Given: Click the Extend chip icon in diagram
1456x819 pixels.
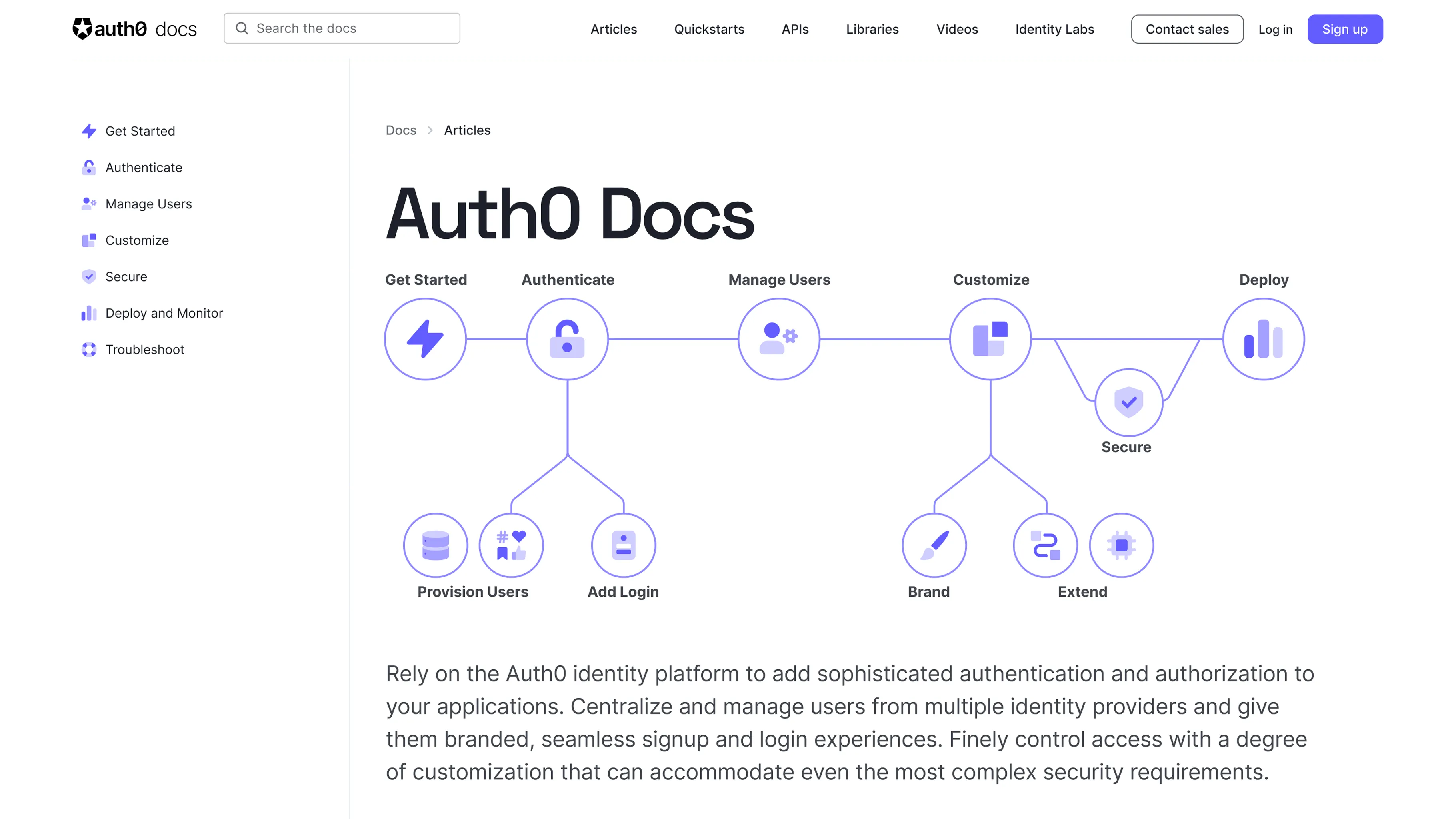Looking at the screenshot, I should (1121, 544).
